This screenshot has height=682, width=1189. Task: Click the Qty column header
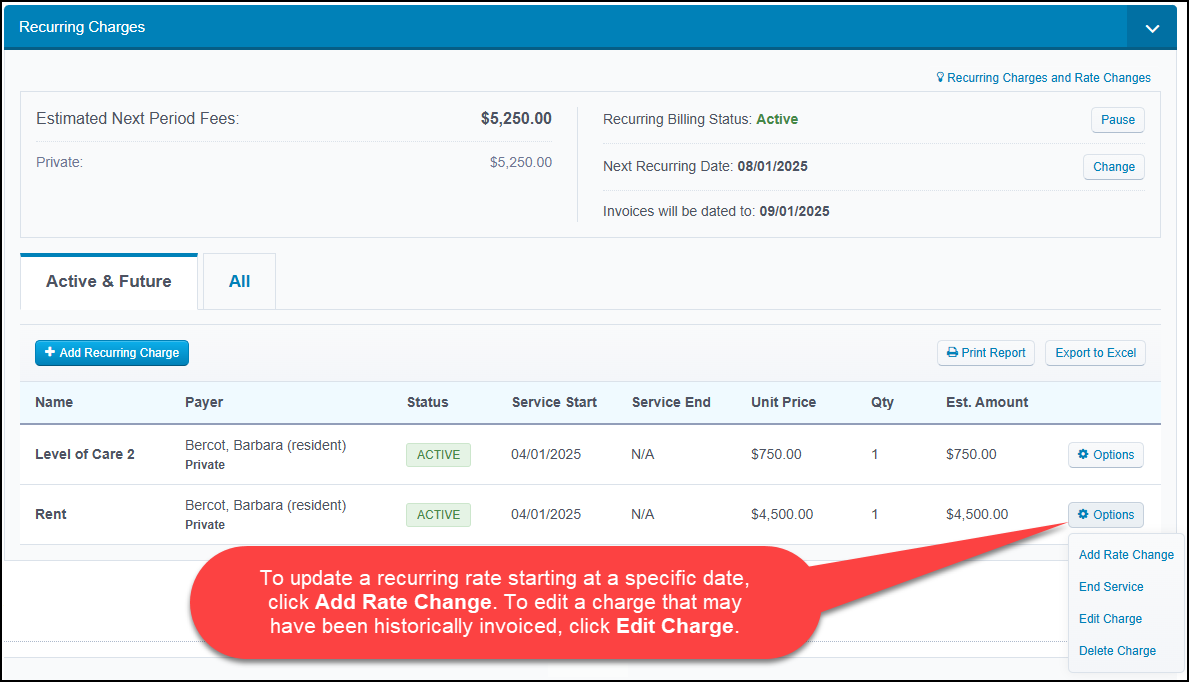point(882,402)
